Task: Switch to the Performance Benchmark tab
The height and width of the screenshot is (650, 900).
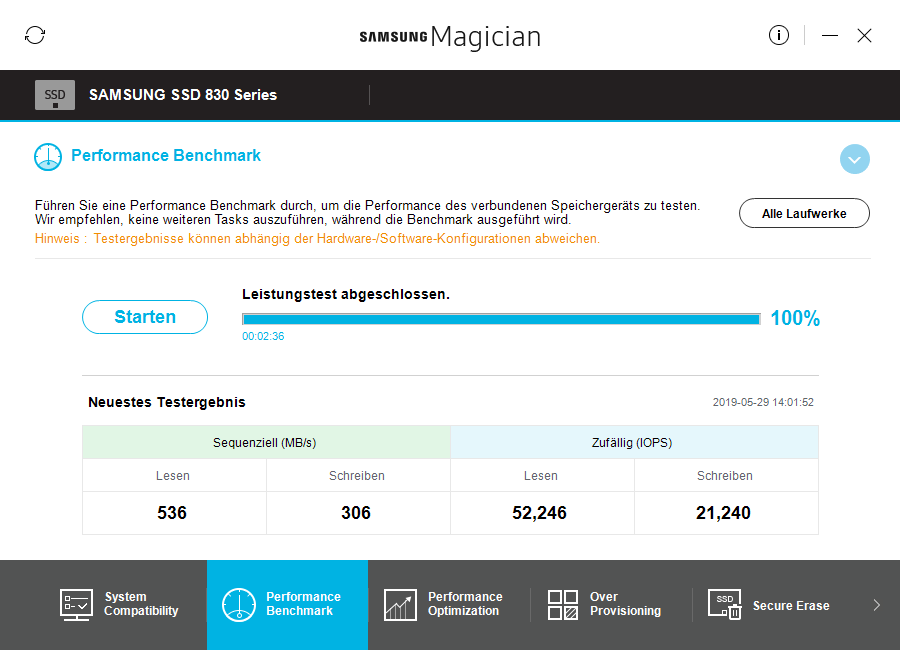Action: 288,605
